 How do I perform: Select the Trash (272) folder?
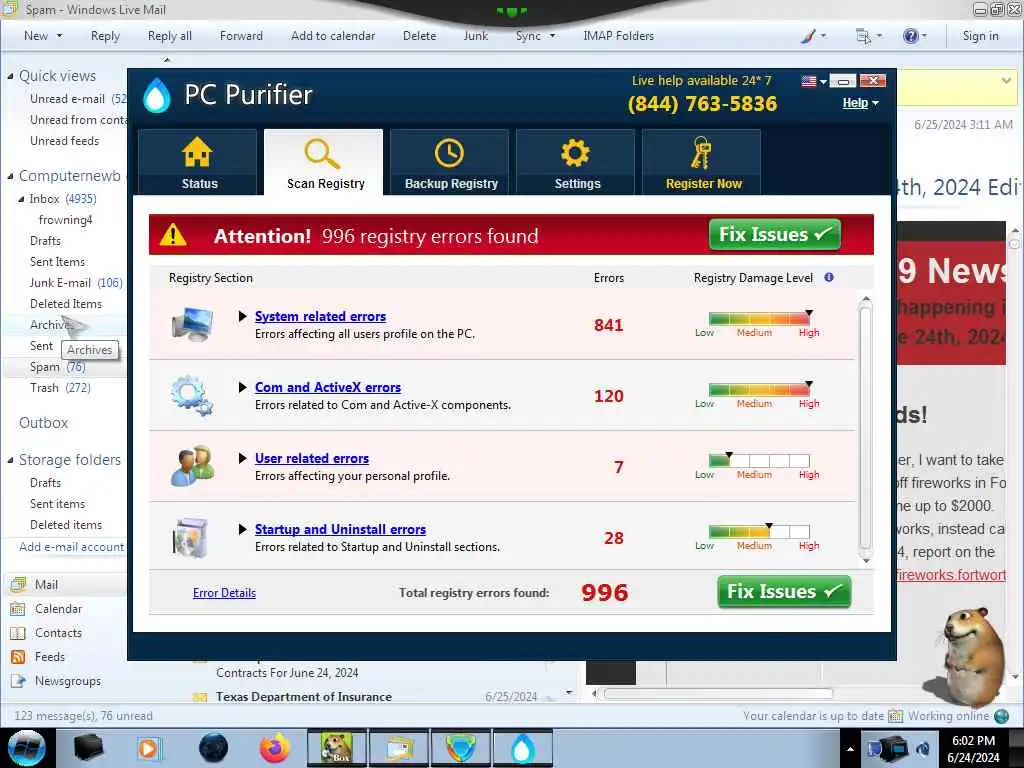click(x=60, y=388)
